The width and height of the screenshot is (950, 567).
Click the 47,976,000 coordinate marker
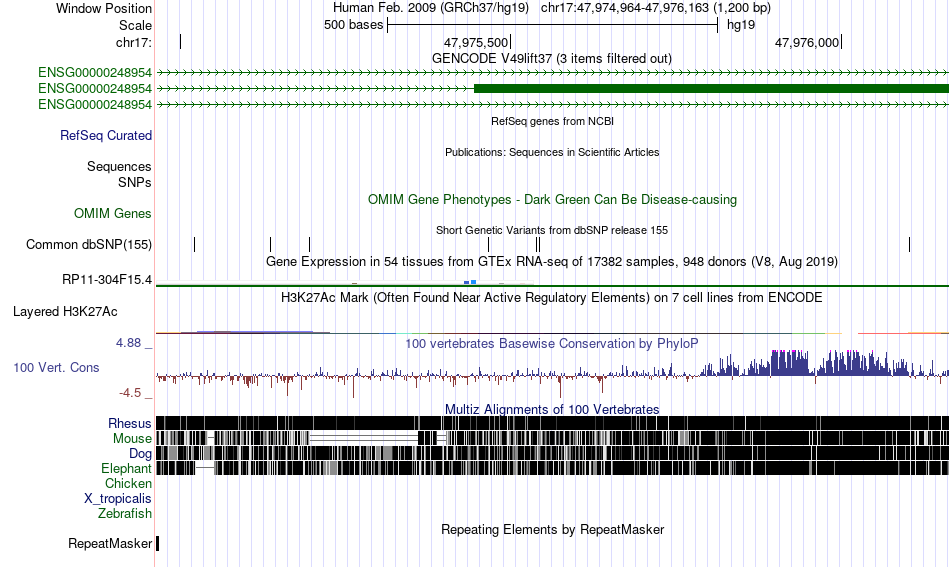(x=807, y=42)
